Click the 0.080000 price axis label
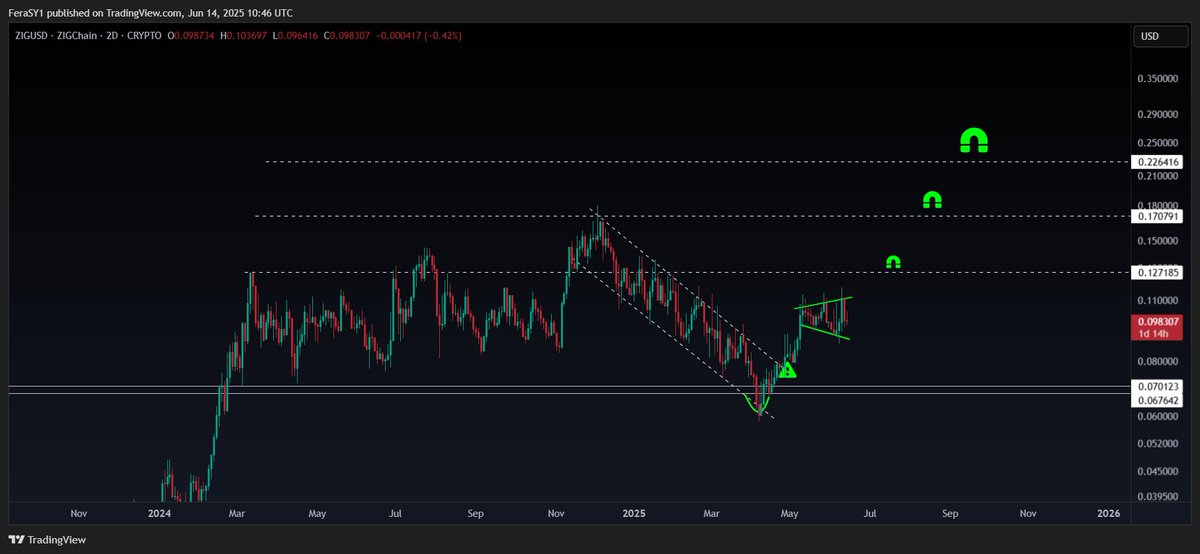Screen dimensions: 1200x554 [1157, 360]
